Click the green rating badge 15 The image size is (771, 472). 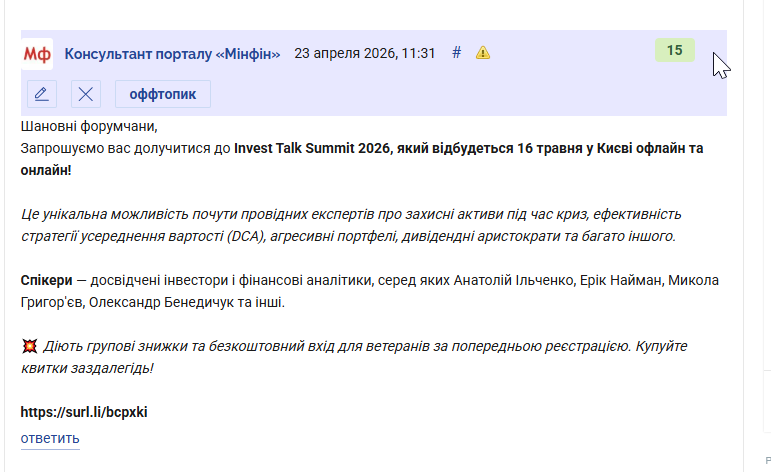[674, 51]
